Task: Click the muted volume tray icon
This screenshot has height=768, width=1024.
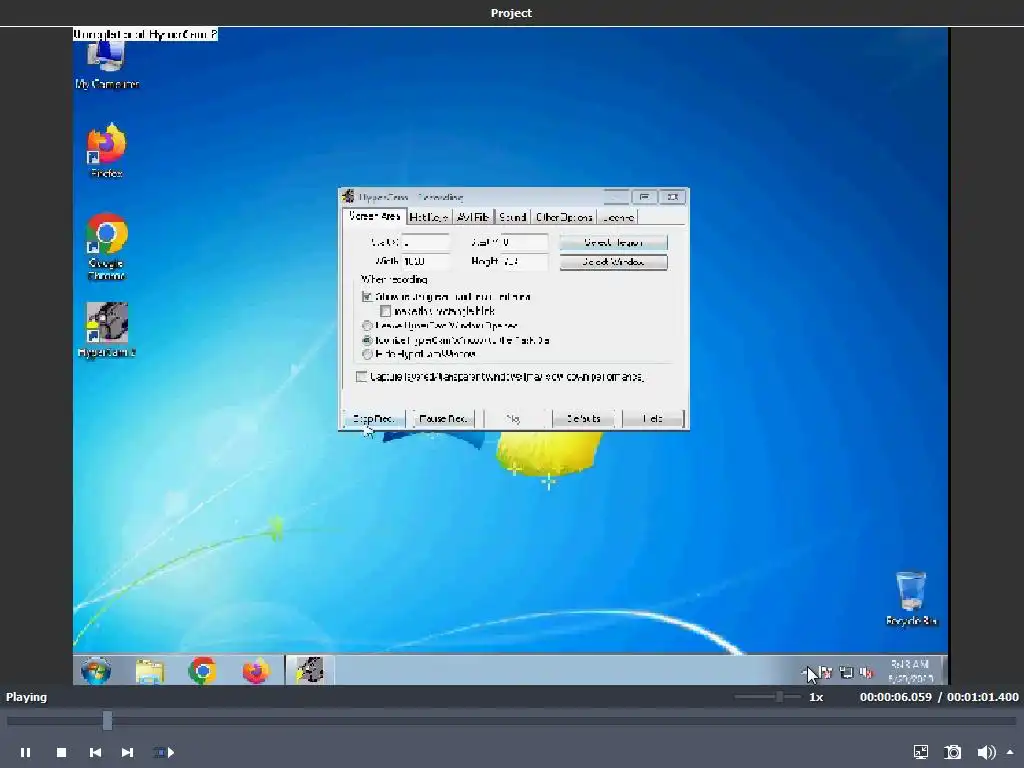Action: click(866, 672)
